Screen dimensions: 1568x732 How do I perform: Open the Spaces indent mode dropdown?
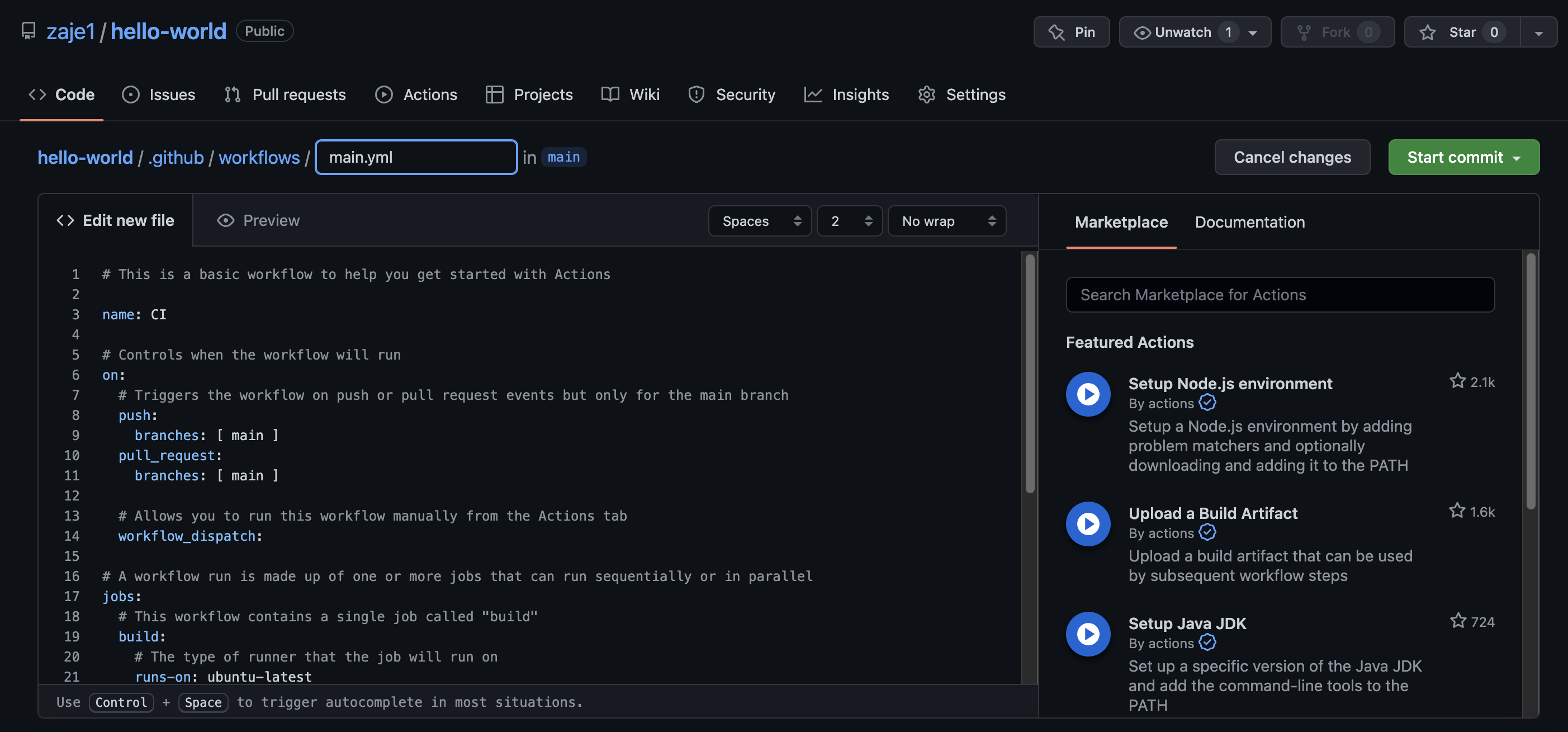click(760, 221)
